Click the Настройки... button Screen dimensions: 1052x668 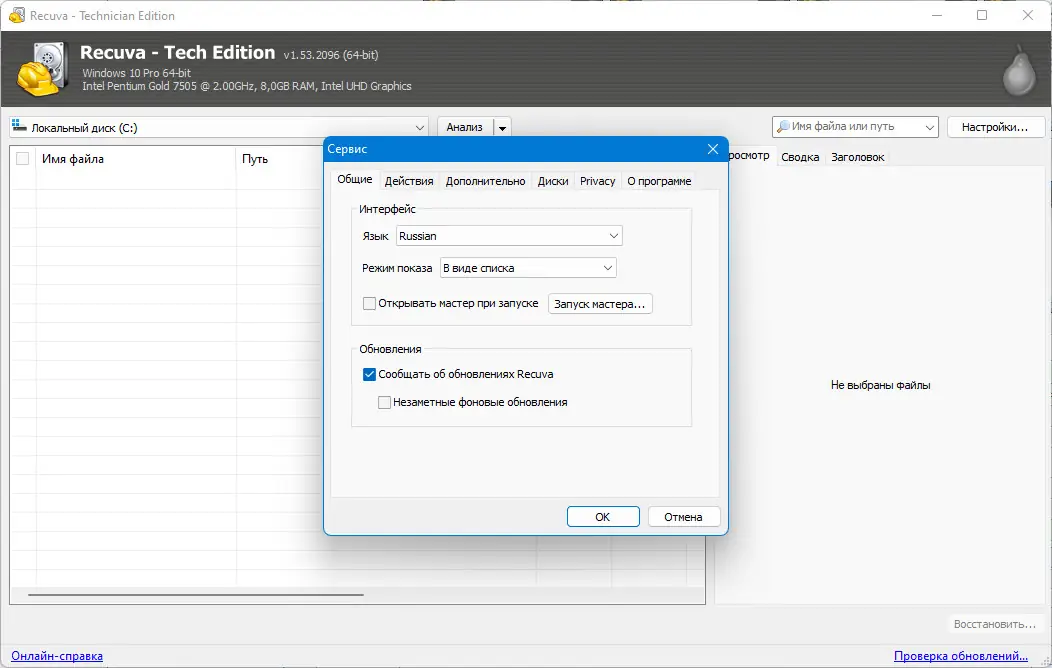point(995,127)
